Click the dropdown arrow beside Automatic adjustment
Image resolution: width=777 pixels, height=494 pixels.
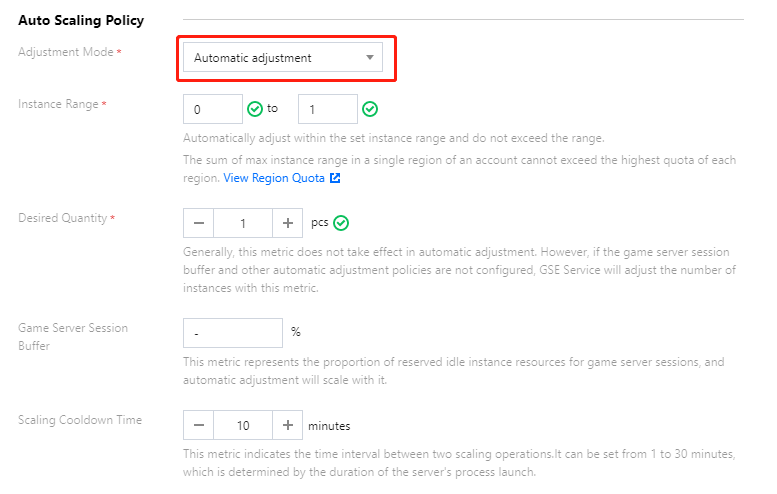370,57
